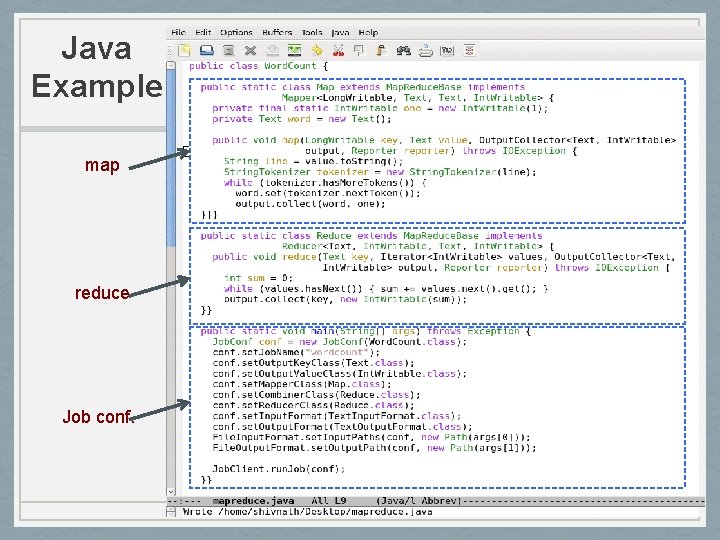720x540 pixels.
Task: Click the Help lifebuoy toolbar icon
Action: click(x=469, y=51)
